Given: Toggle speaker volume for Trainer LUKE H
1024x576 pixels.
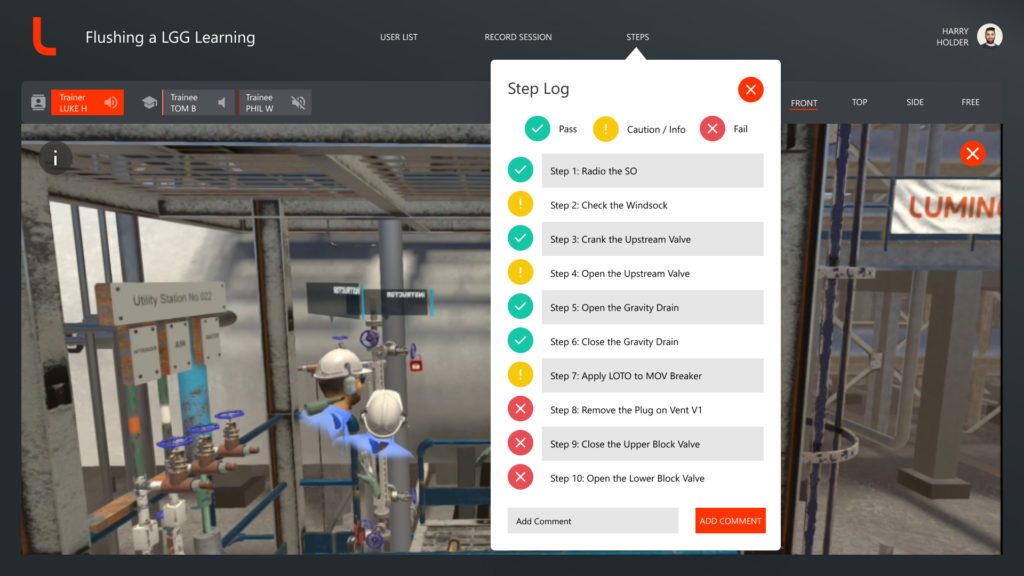Looking at the screenshot, I should coord(111,103).
